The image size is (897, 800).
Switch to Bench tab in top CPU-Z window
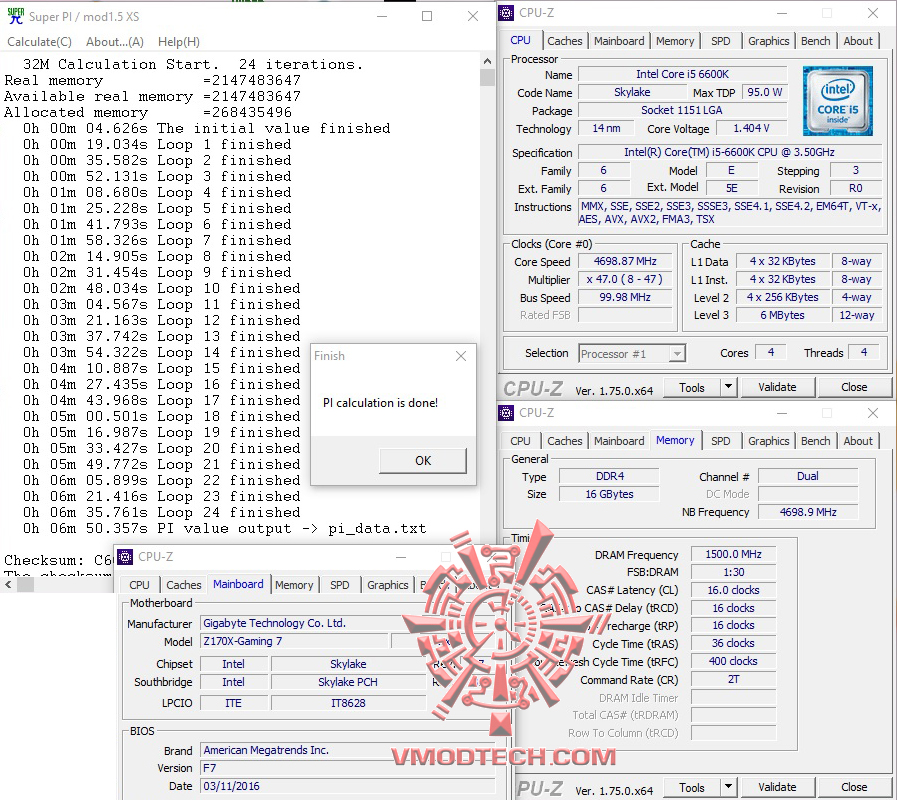pos(815,41)
